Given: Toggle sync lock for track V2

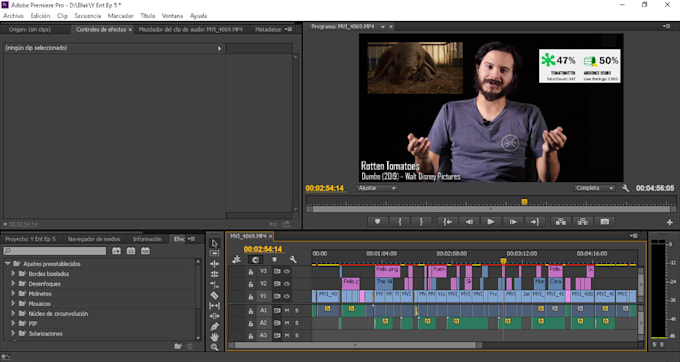Looking at the screenshot, I should point(276,284).
